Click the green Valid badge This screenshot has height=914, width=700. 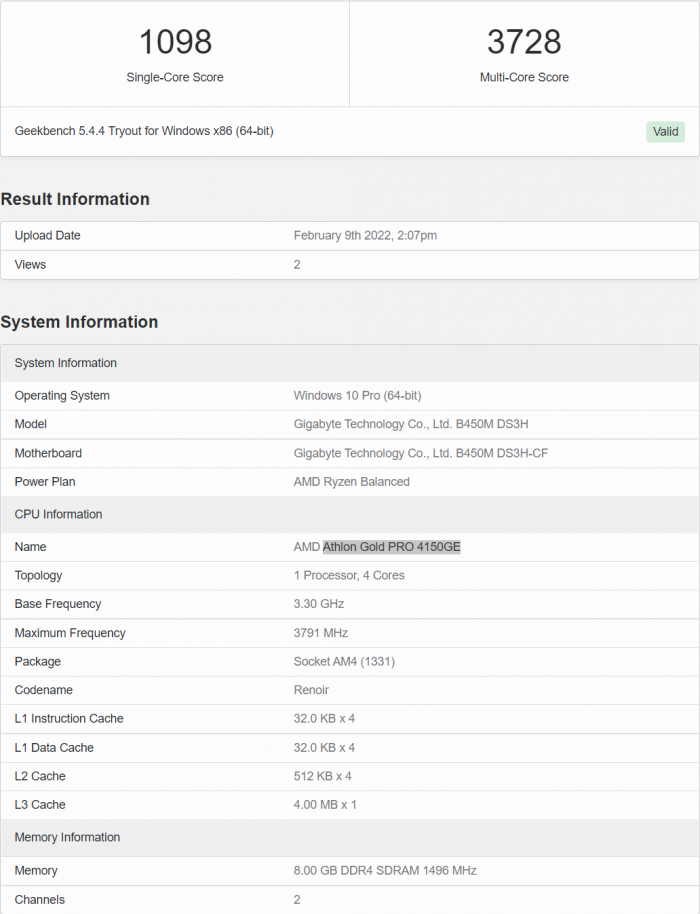pyautogui.click(x=665, y=131)
